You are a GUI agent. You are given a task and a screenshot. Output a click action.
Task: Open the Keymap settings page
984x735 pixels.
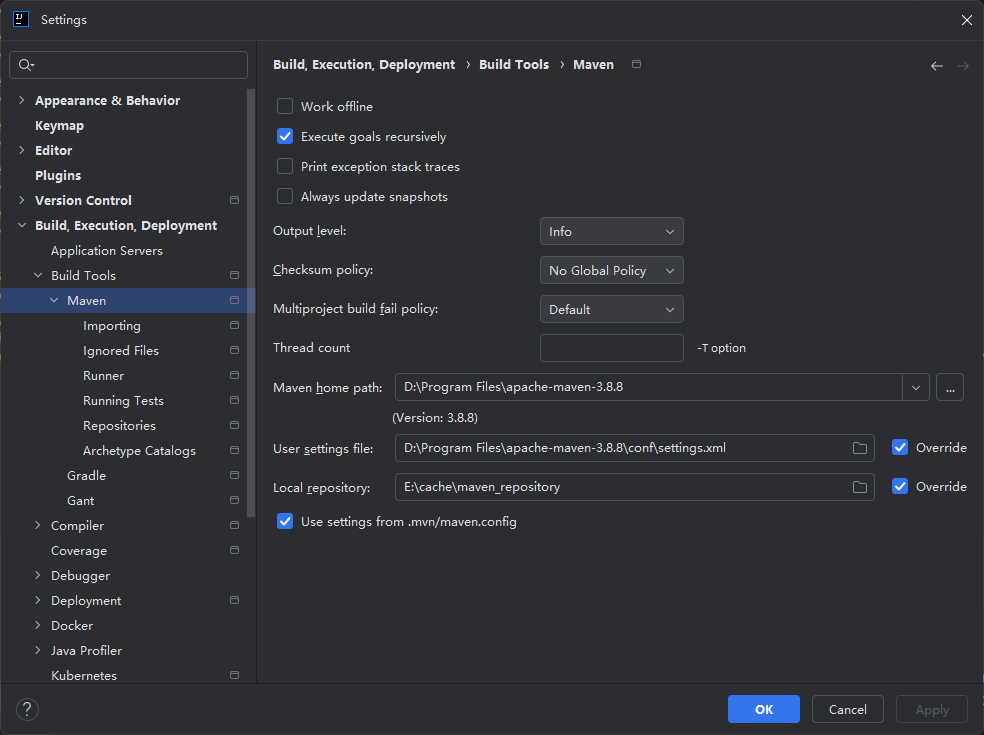[x=60, y=126]
